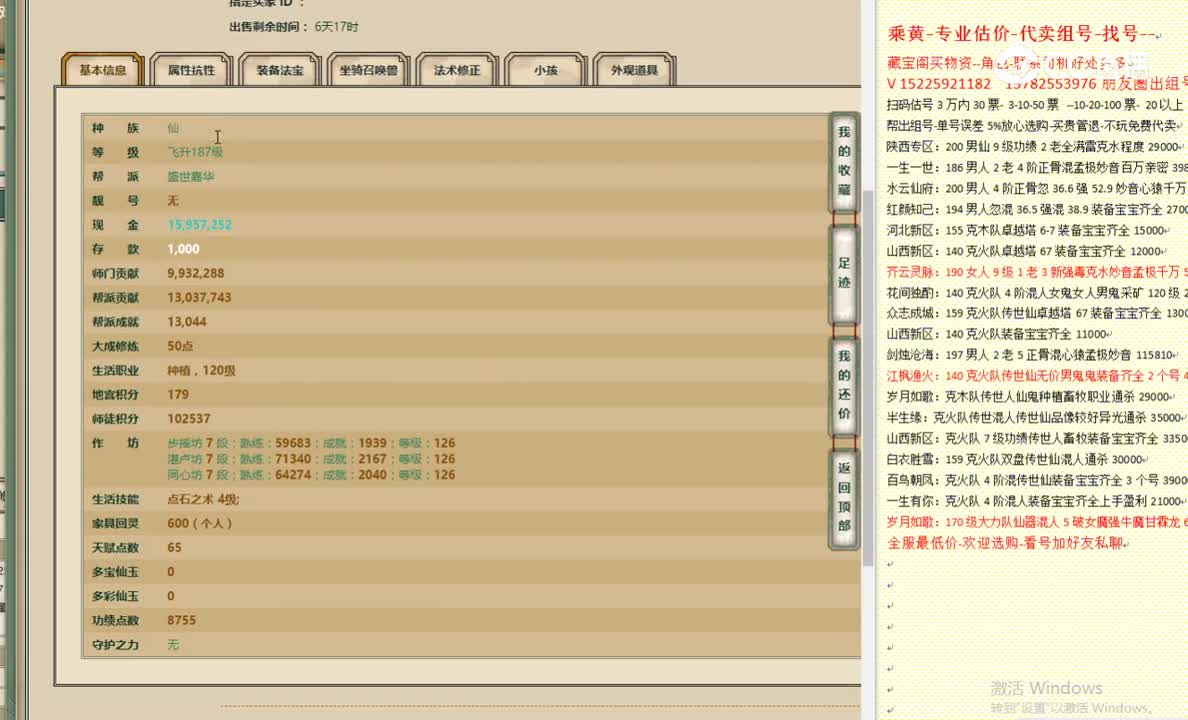Viewport: 1188px width, 720px height.
Task: Click the red 齐云灵脉 listing line
Action: (1036, 272)
